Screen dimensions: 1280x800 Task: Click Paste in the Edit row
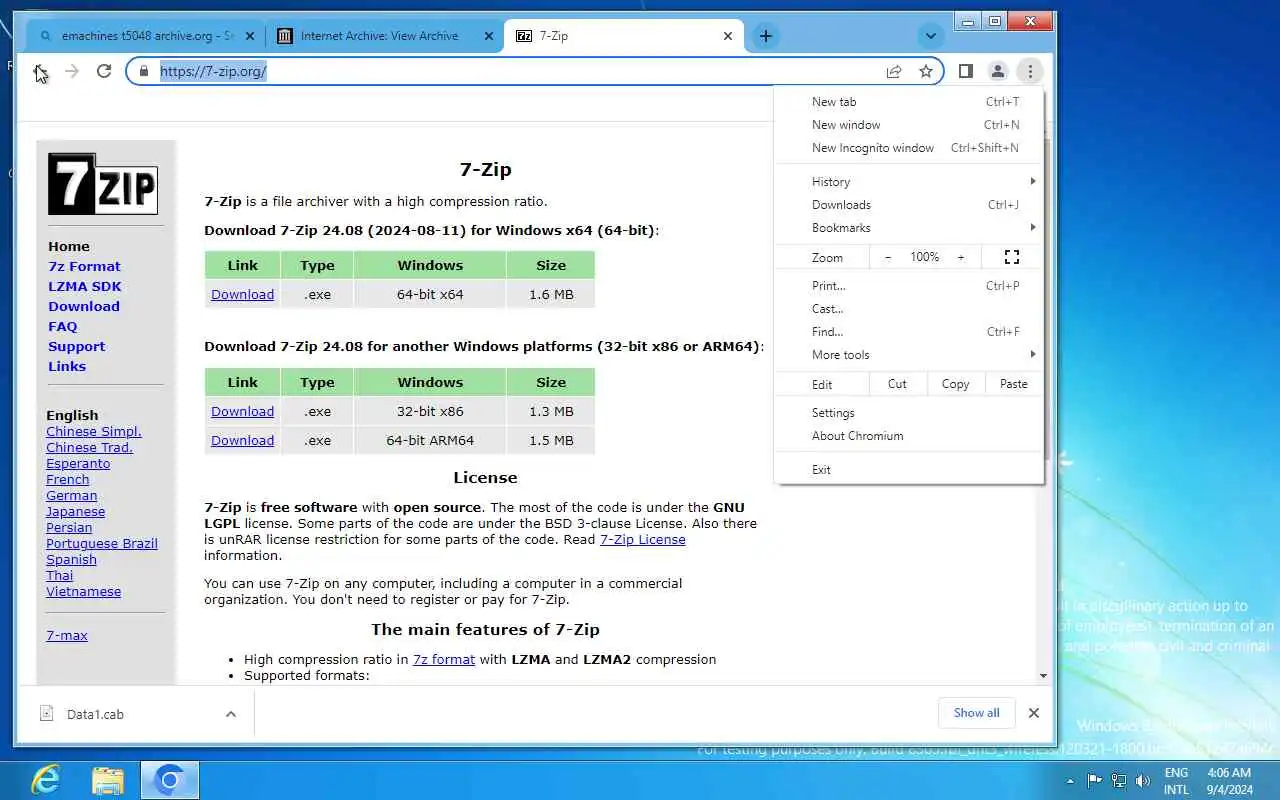tap(1013, 384)
